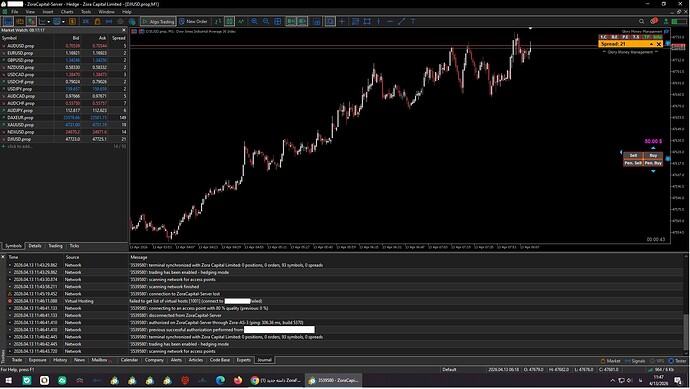Click 'click to add...' symbol field
Image resolution: width=690 pixels, height=389 pixels.
(20, 146)
